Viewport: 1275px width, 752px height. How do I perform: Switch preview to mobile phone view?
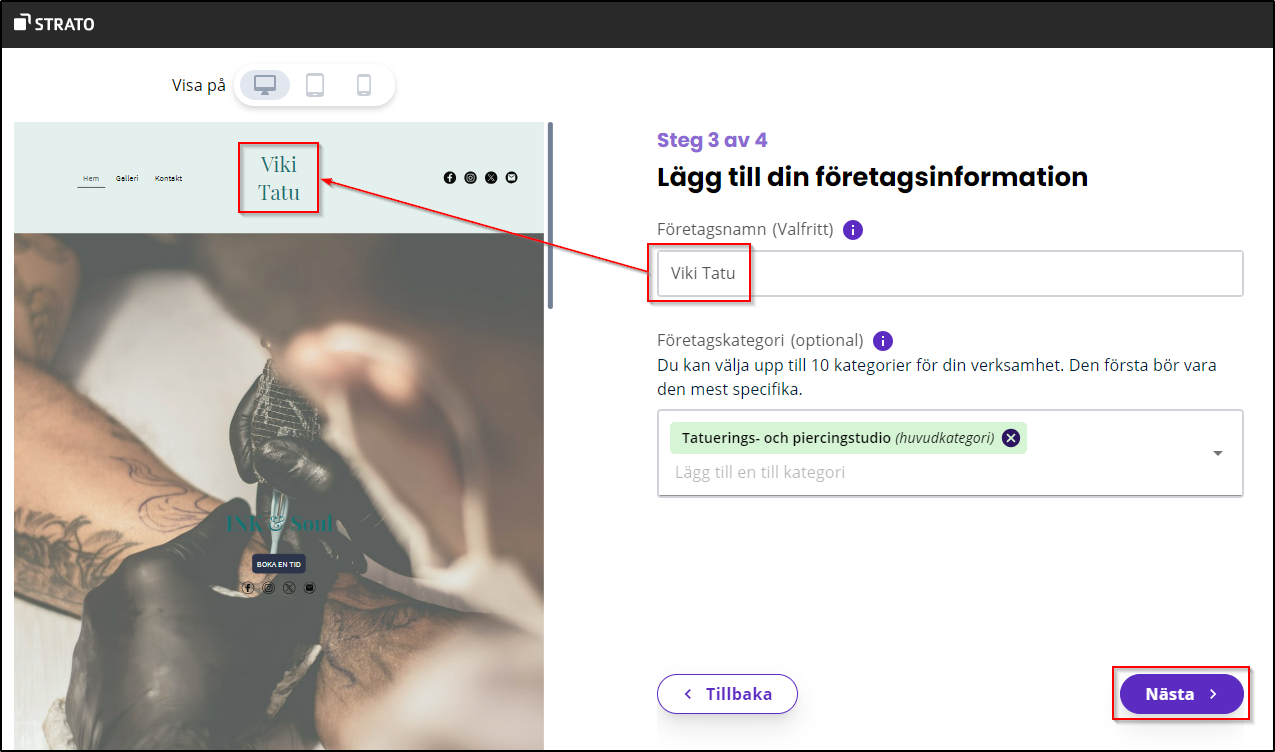pos(364,85)
